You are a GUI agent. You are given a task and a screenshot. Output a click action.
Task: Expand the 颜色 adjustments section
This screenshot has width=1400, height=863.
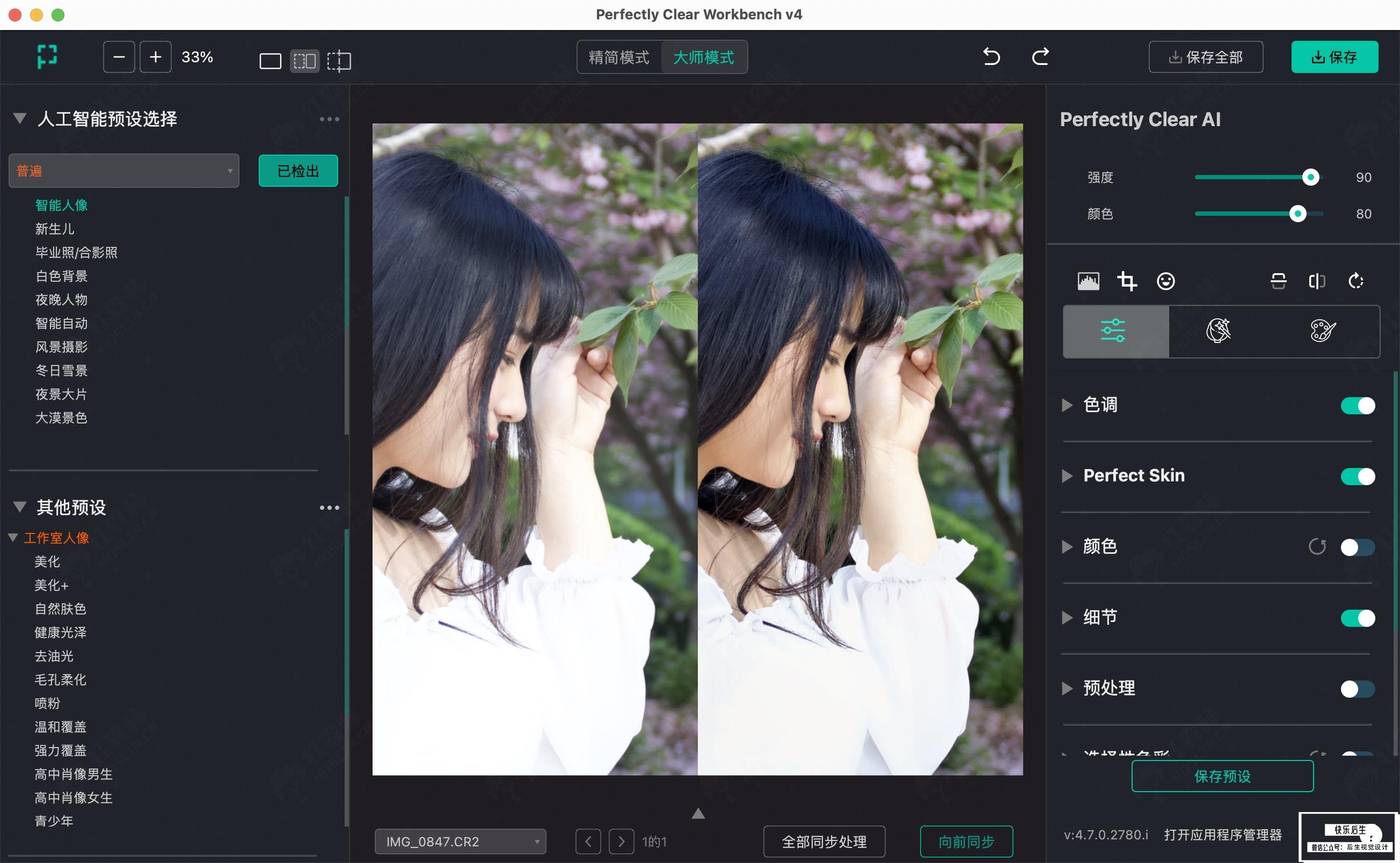1067,547
